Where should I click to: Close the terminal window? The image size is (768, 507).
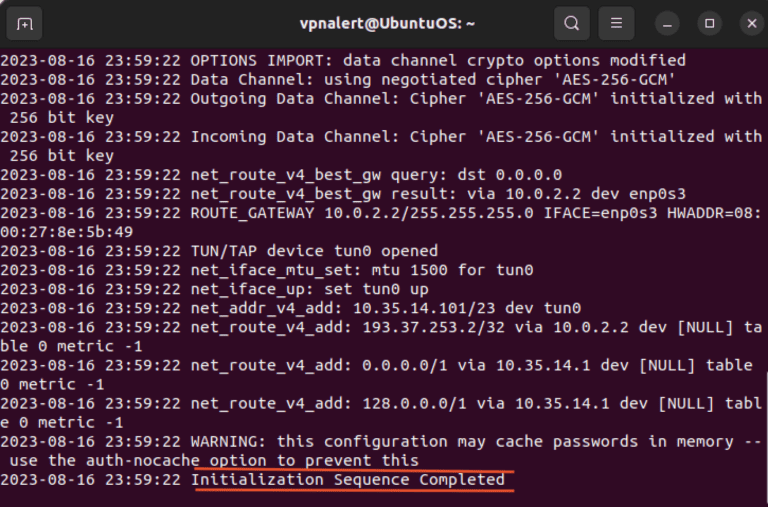pos(750,23)
